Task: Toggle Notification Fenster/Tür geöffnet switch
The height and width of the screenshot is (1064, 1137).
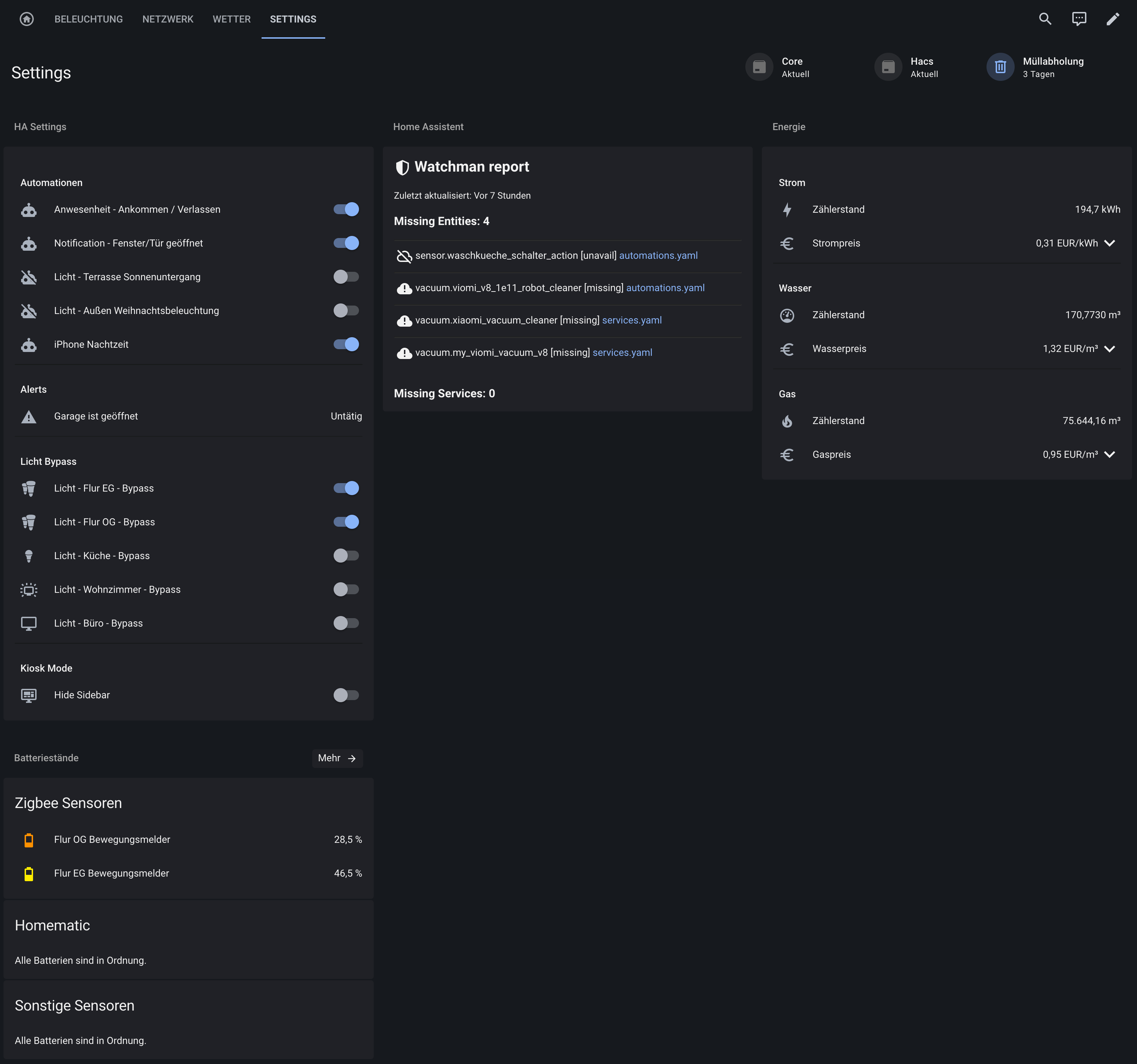Action: (346, 243)
